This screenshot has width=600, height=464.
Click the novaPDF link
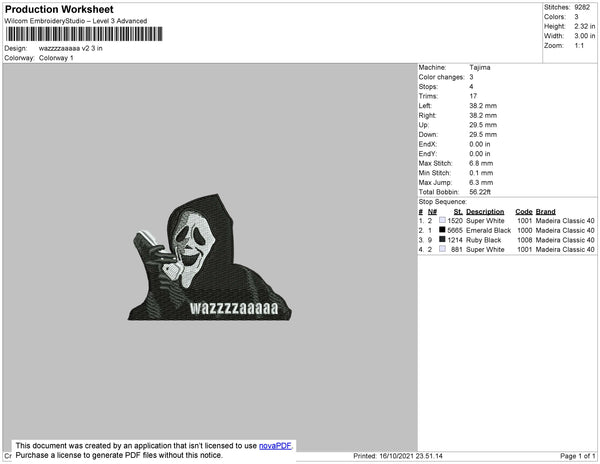click(x=275, y=446)
